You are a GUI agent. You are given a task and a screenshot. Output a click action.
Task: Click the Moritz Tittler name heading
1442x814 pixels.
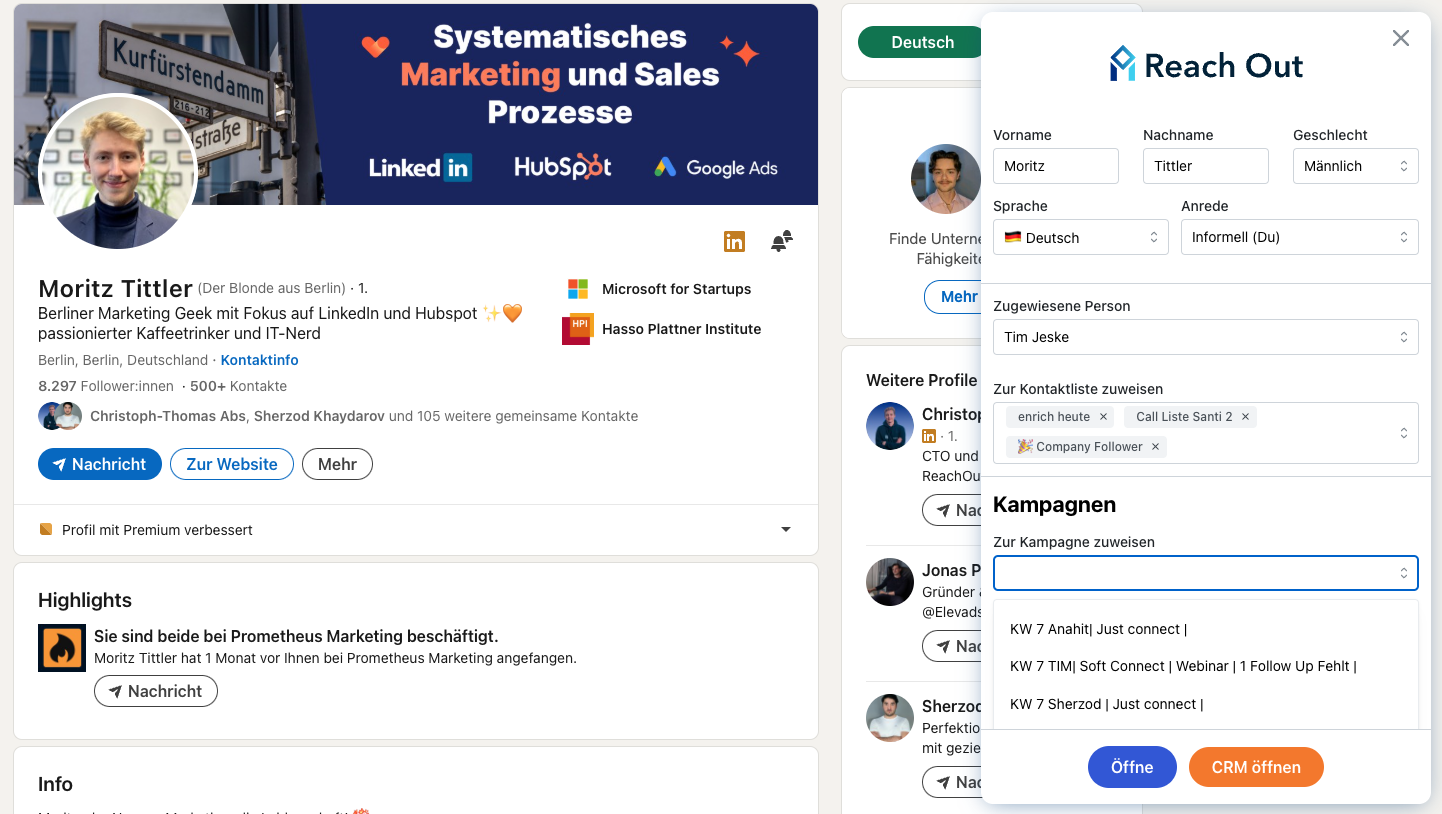tap(115, 289)
